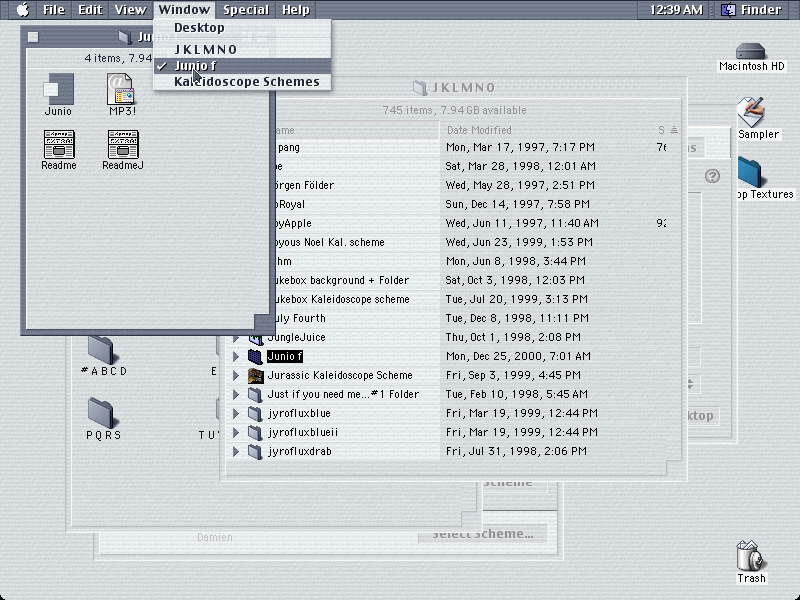The width and height of the screenshot is (800, 600).
Task: Expand the jyrofluxblueii folder
Action: [236, 433]
